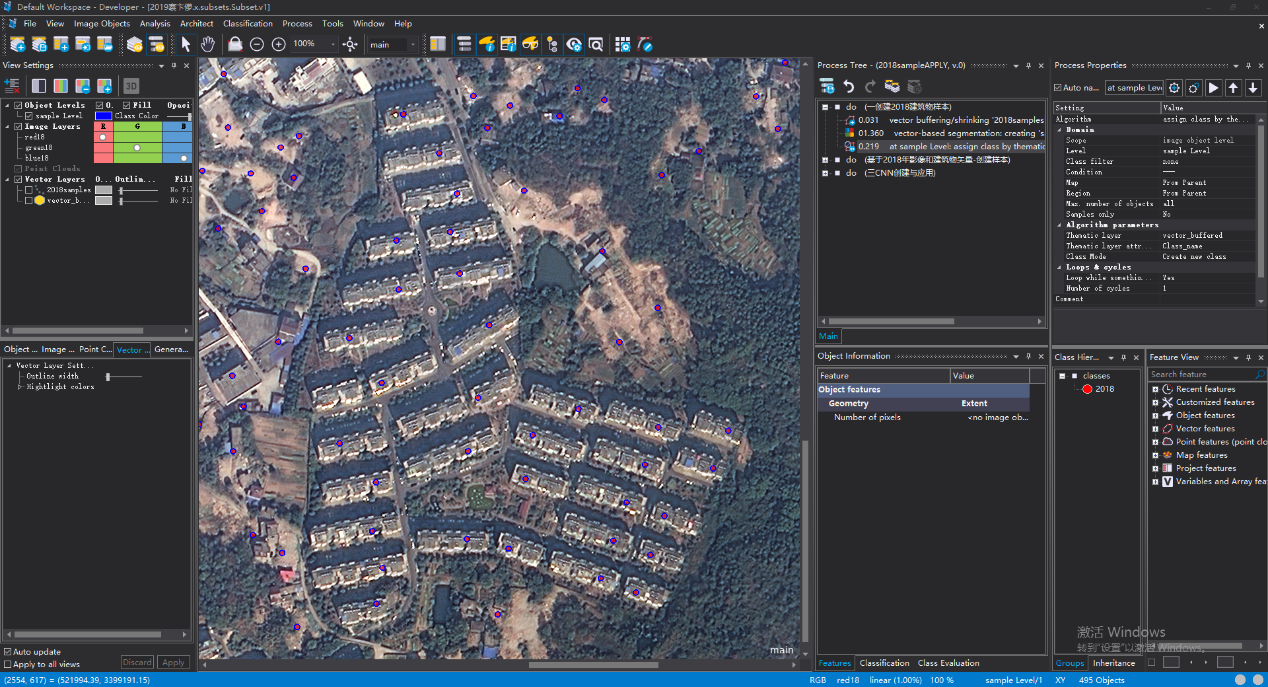Move process down with arrow icon
The width and height of the screenshot is (1268, 687).
tap(1253, 88)
